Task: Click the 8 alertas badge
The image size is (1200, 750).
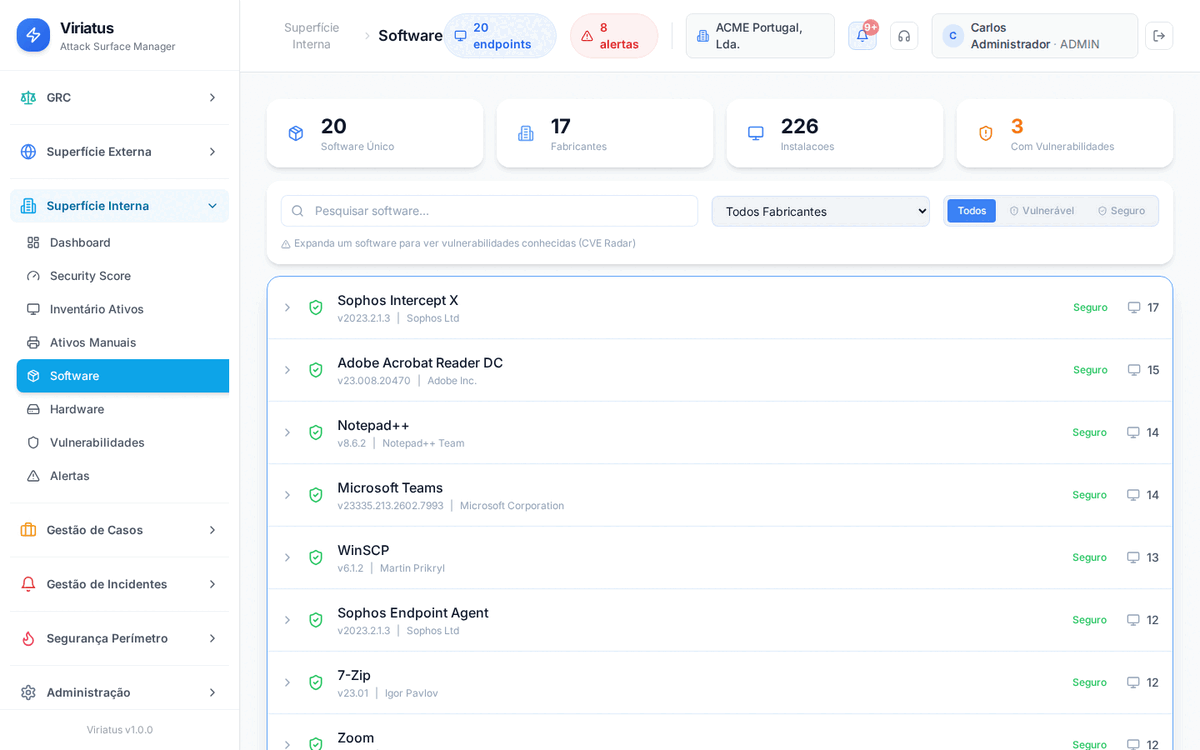Action: pos(614,36)
